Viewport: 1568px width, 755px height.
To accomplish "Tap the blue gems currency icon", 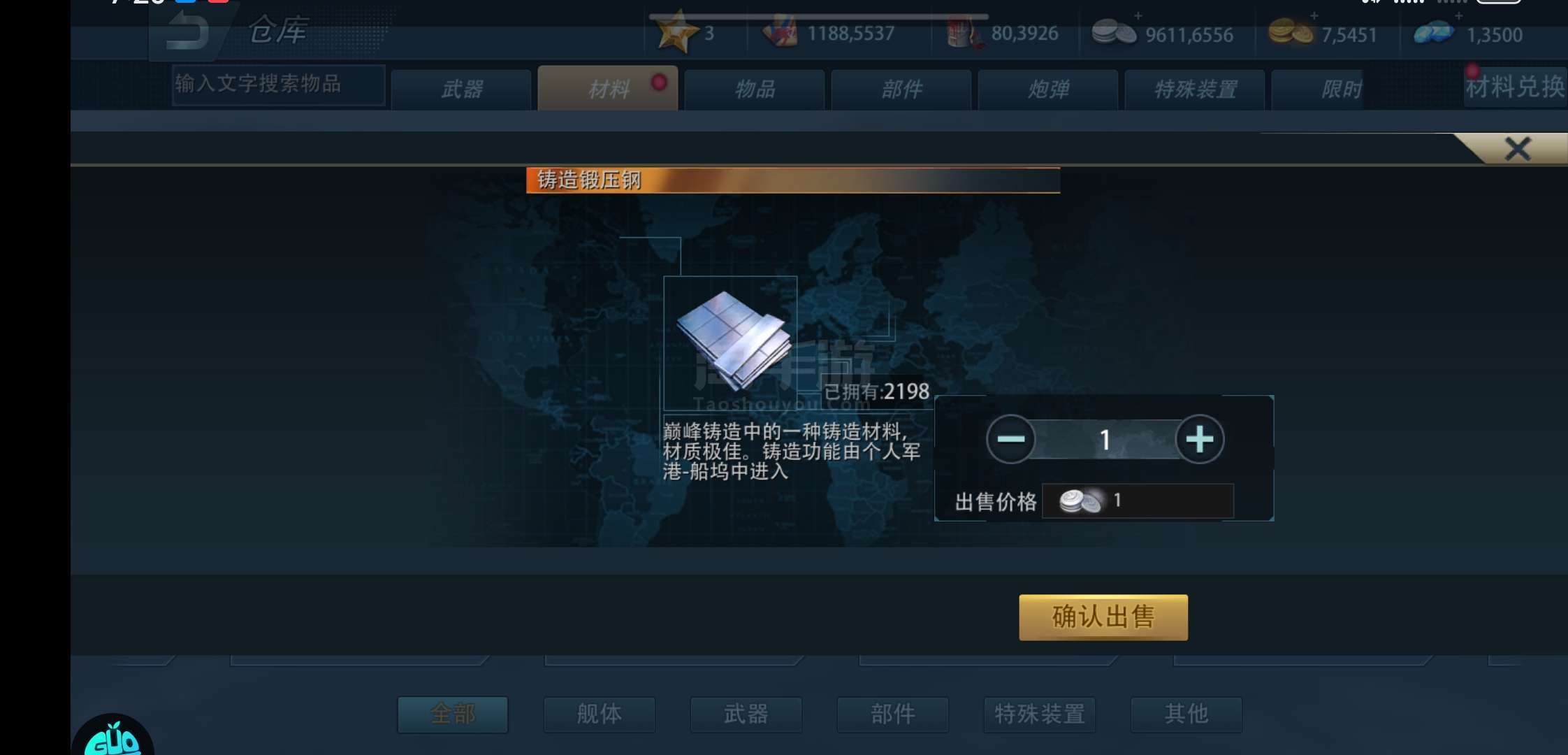I will point(1433,32).
